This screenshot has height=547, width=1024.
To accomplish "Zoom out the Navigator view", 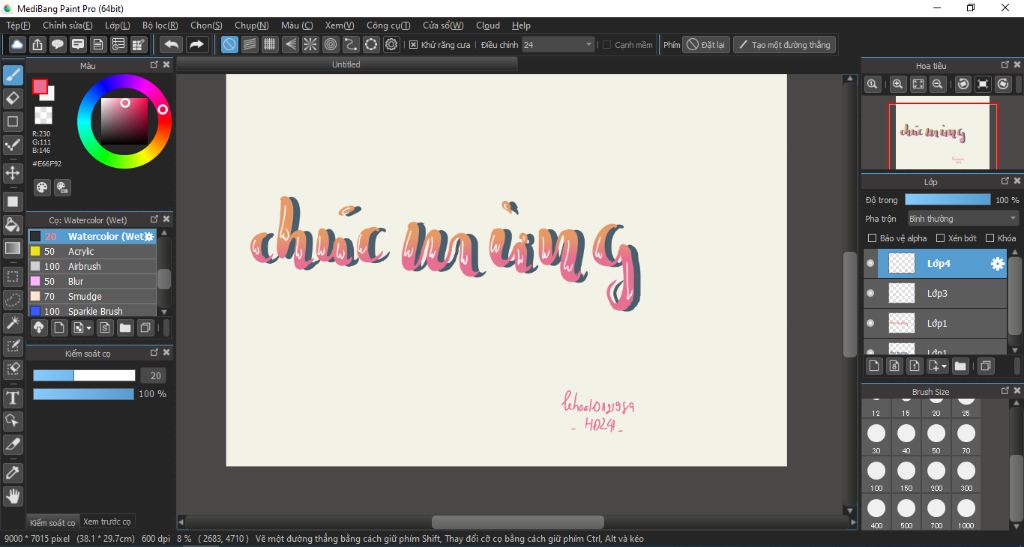I will [937, 84].
